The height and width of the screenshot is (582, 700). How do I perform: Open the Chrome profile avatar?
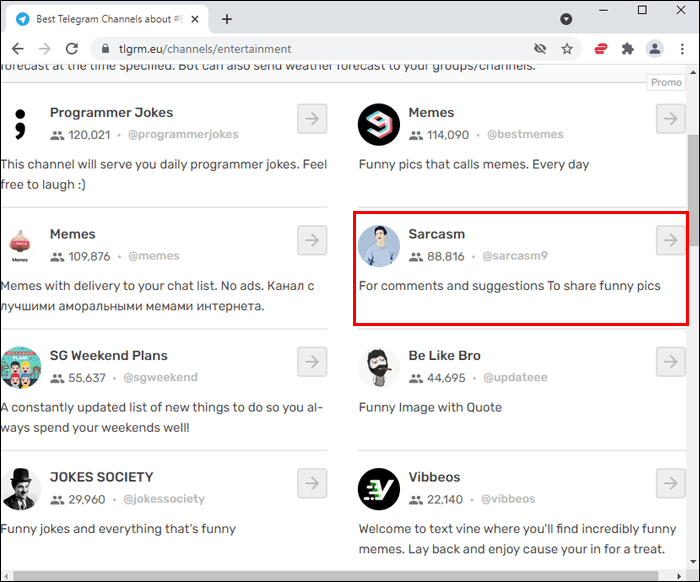pos(655,49)
